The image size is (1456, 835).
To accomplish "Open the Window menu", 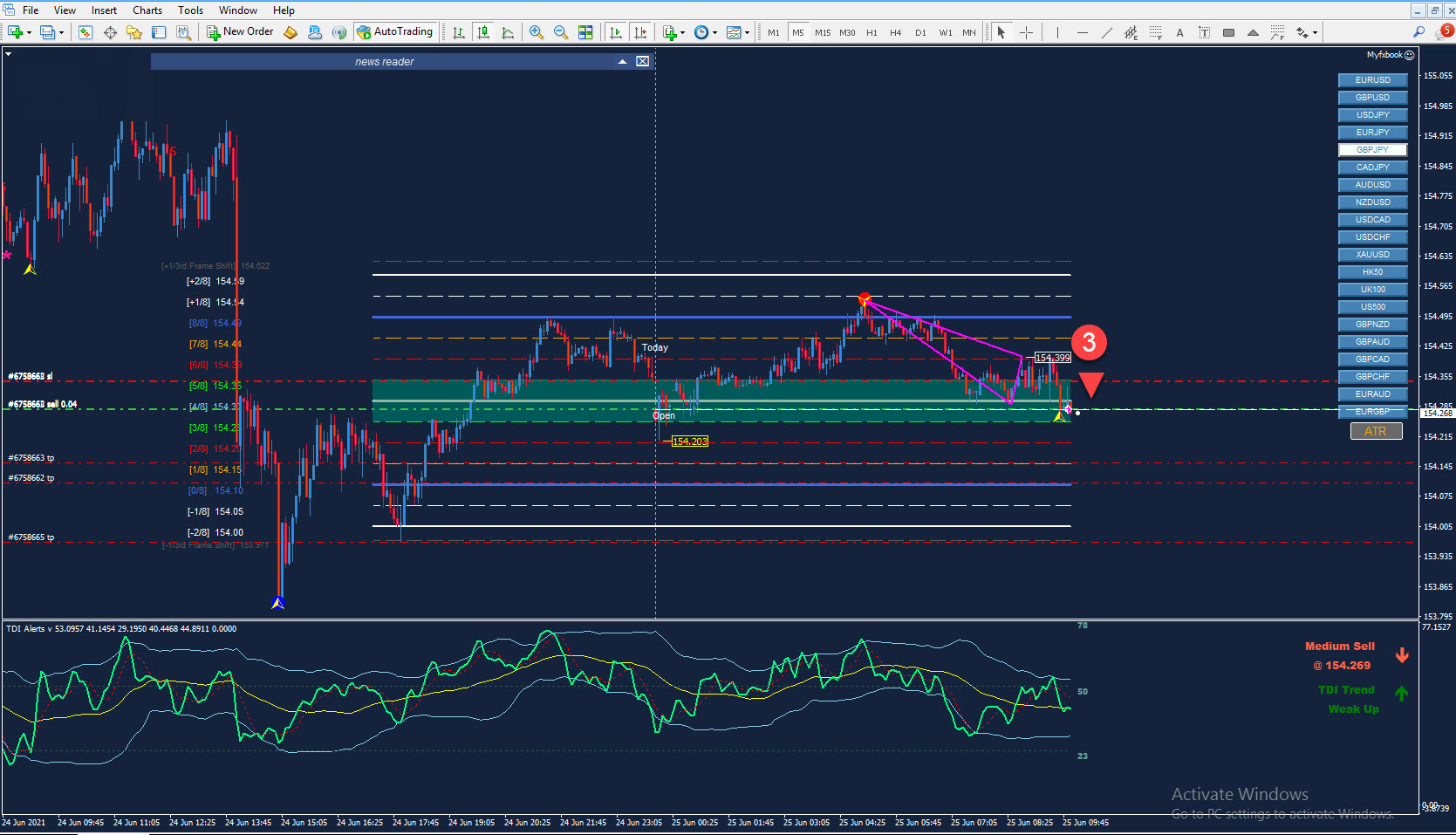I will click(238, 10).
